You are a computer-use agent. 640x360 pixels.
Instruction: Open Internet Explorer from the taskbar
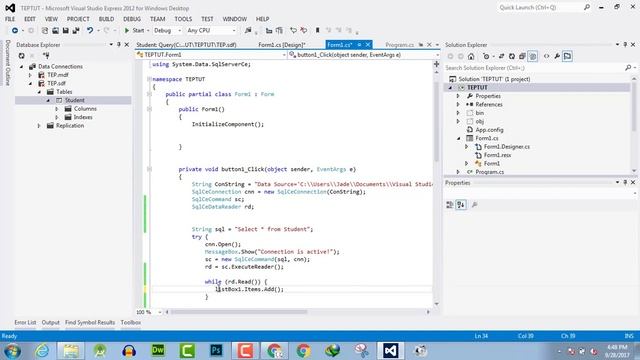pos(42,351)
